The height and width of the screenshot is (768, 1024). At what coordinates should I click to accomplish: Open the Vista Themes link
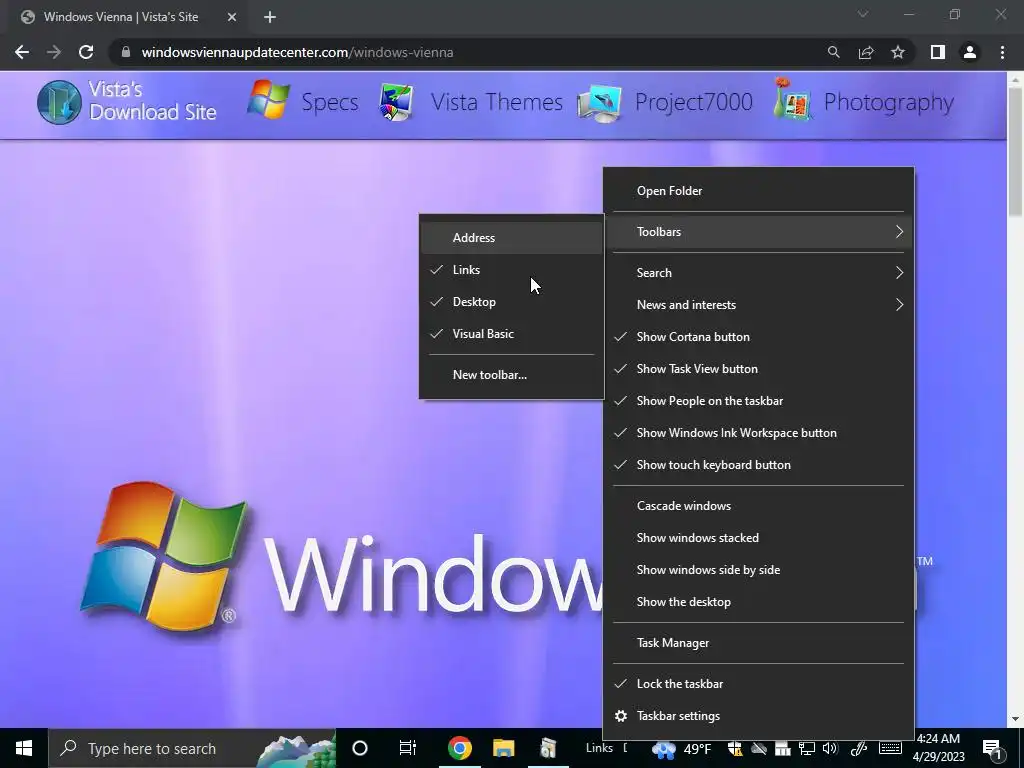[496, 103]
